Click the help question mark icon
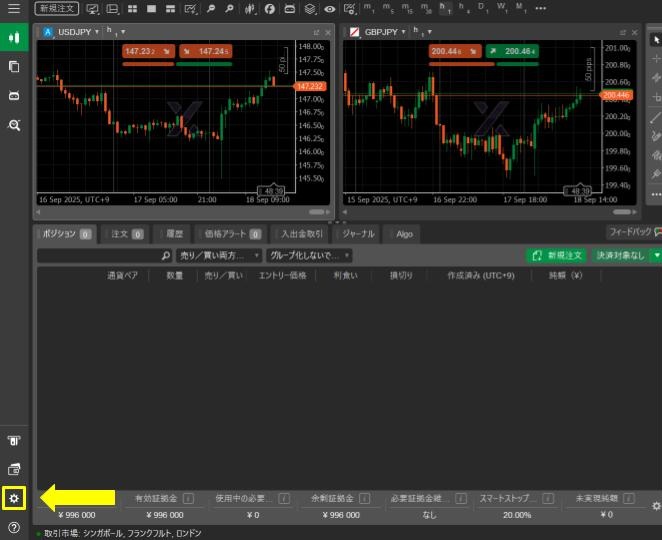Screen dimensions: 662x540 pyautogui.click(x=14, y=527)
